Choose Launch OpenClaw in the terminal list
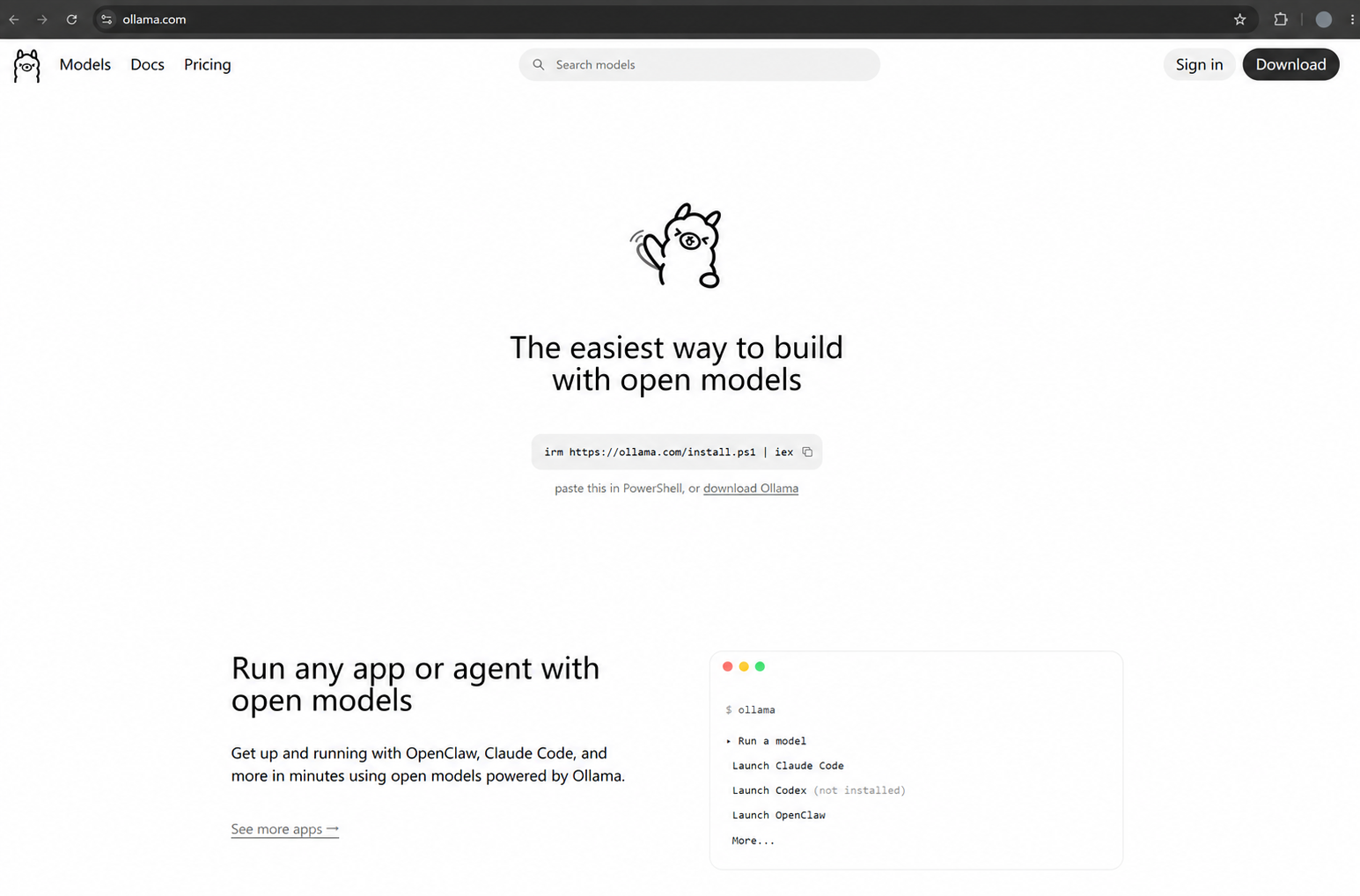This screenshot has width=1360, height=896. coord(779,815)
